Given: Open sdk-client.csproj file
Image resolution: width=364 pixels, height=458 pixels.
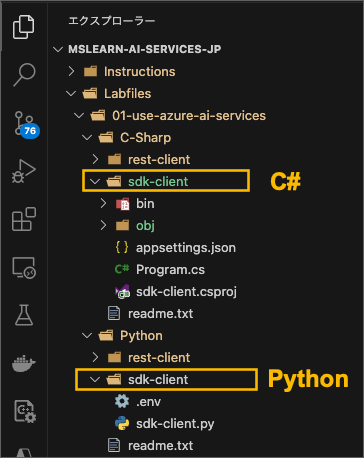Looking at the screenshot, I should 186,292.
